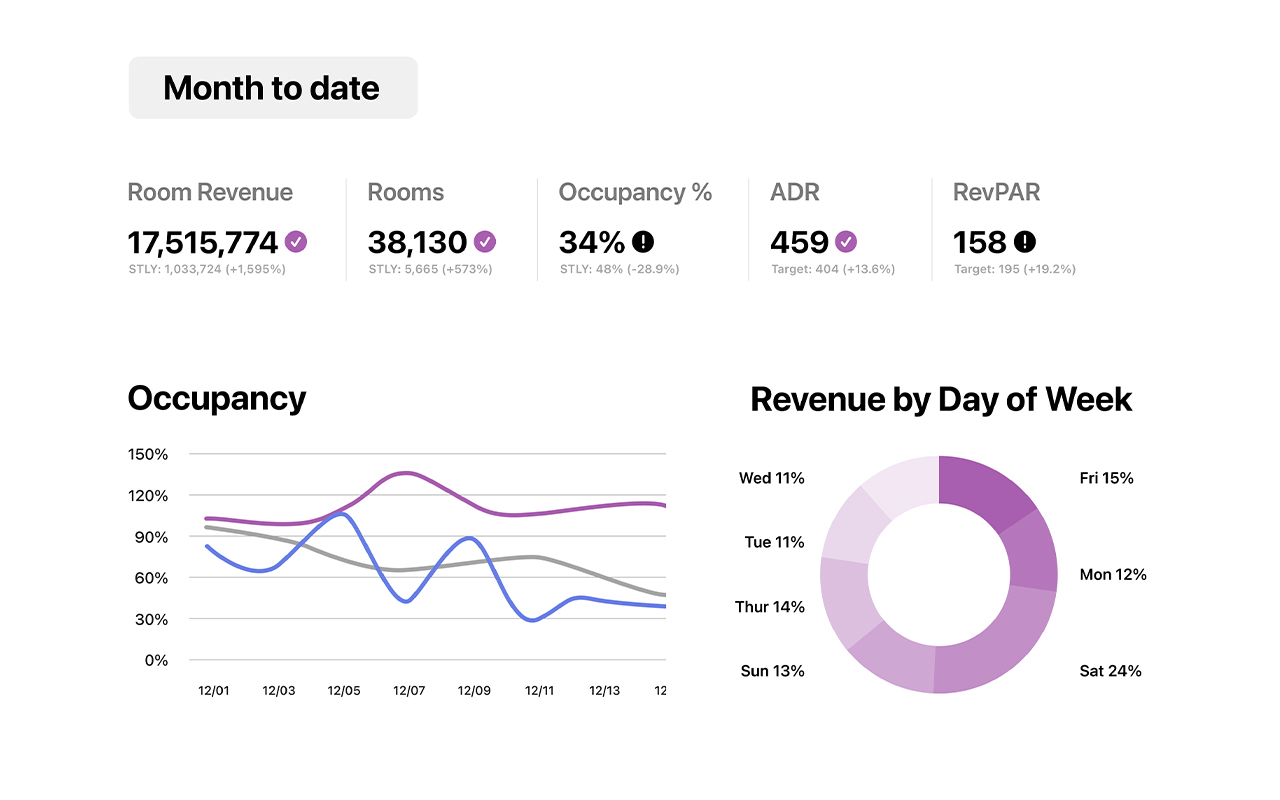
Task: Click the ADR purple checkmark icon
Action: click(x=846, y=242)
